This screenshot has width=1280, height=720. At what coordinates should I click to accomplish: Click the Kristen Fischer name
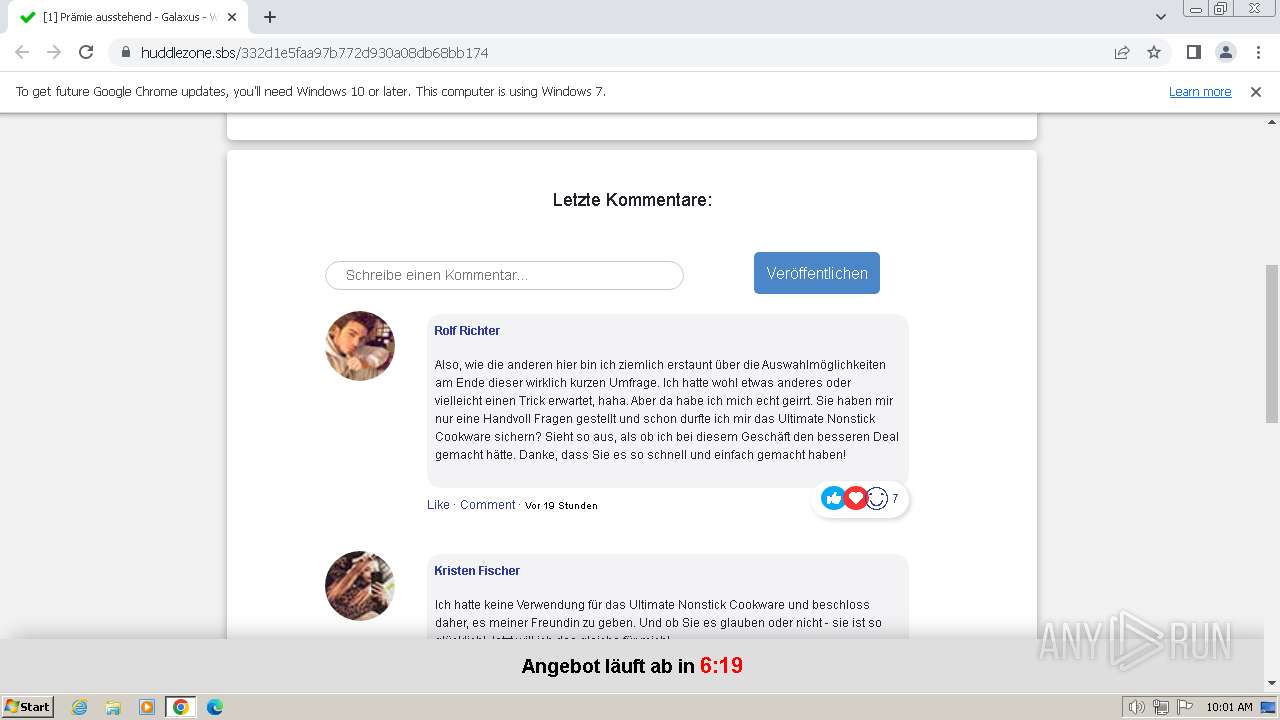[x=477, y=571]
